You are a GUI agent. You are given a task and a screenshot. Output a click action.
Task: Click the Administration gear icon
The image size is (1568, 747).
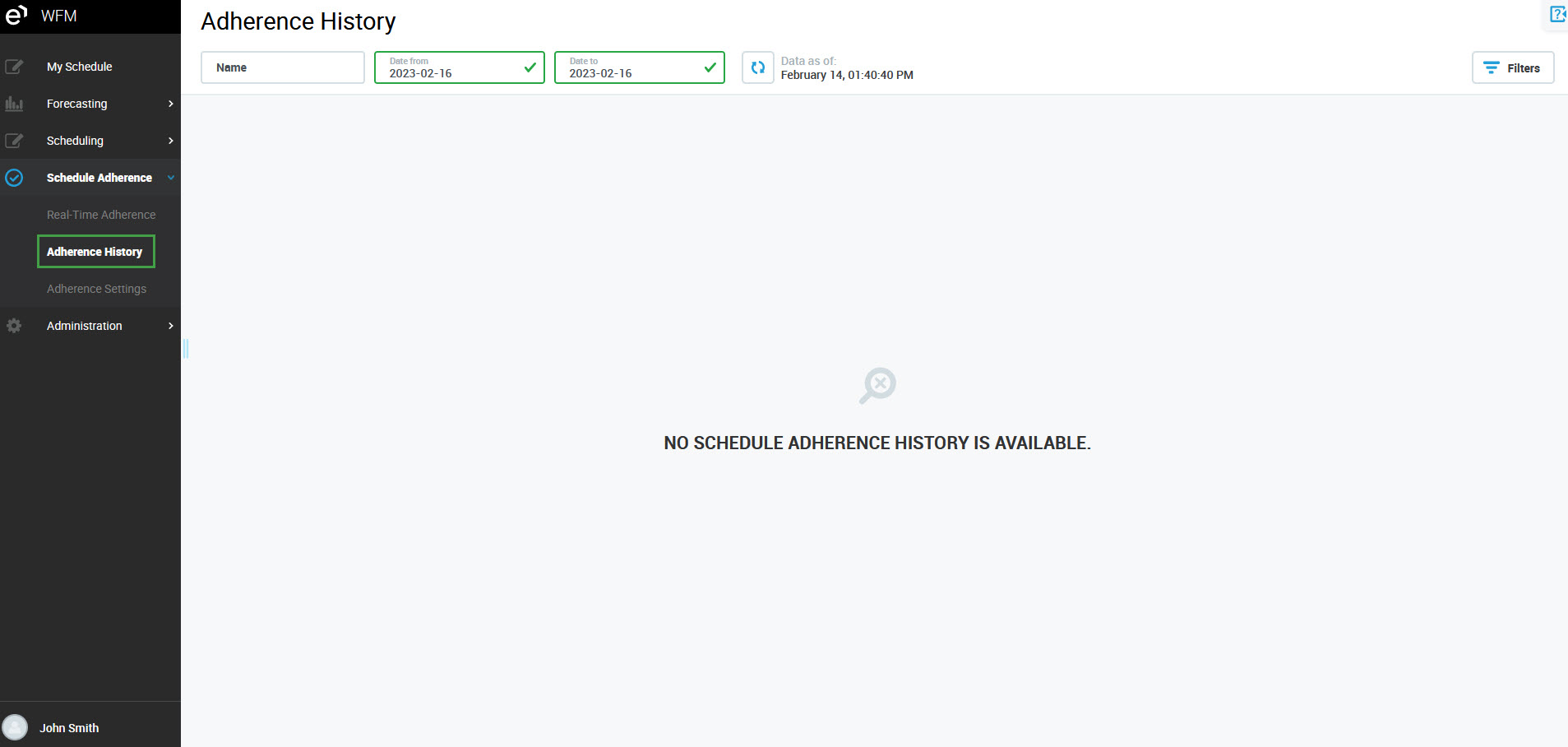click(x=14, y=326)
